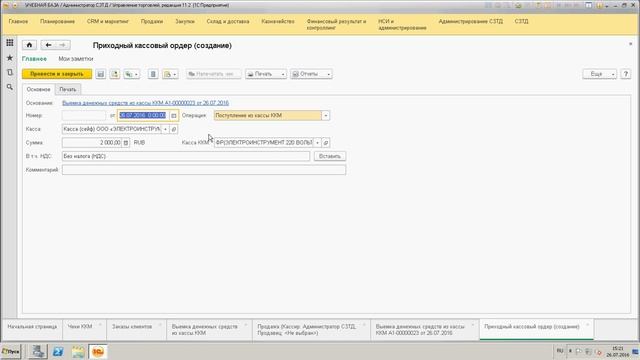The height and width of the screenshot is (360, 640).
Task: Open the CRM и маркетинг menu
Action: coord(108,21)
